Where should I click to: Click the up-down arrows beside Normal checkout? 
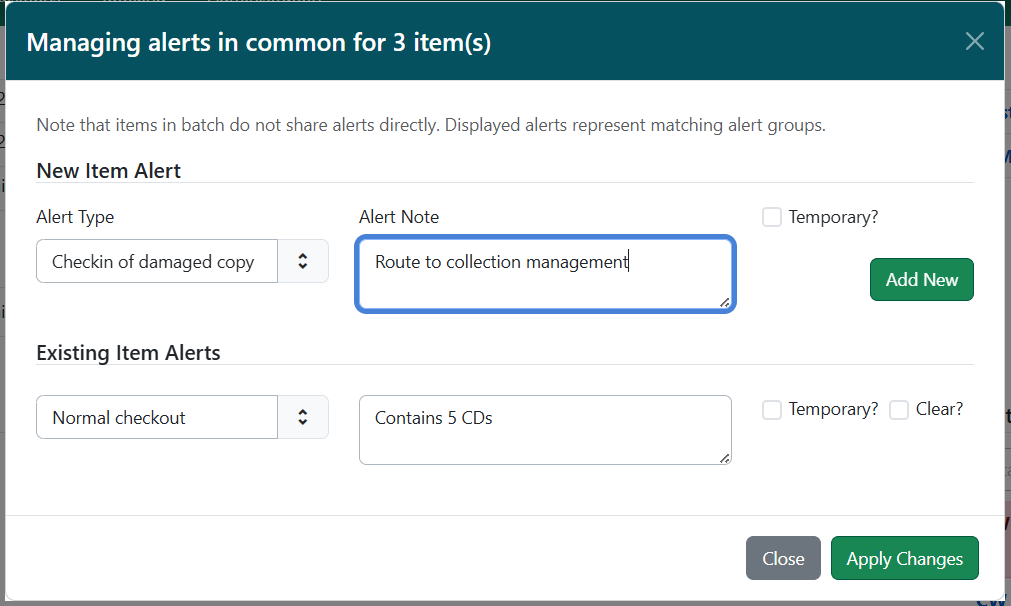[x=303, y=416]
